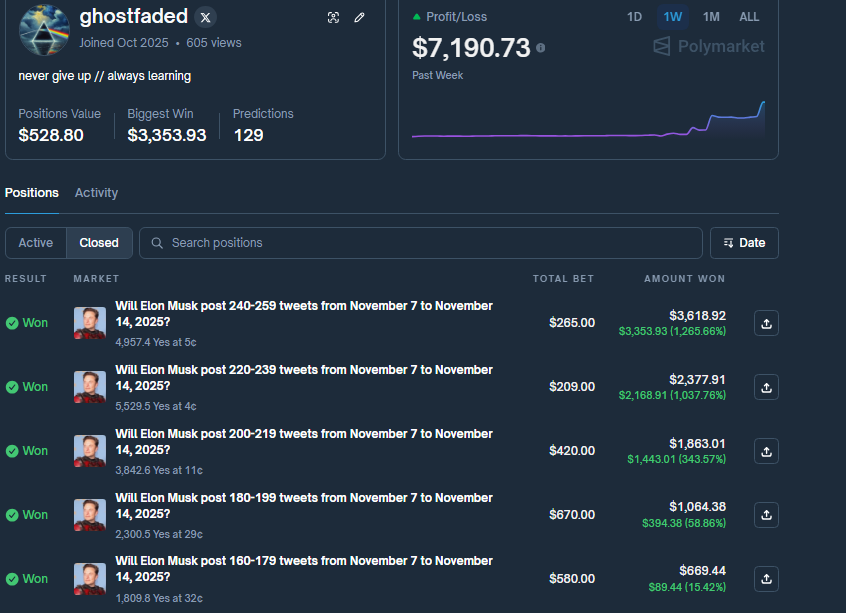The image size is (846, 613).
Task: Switch to Active positions filter
Action: point(36,243)
